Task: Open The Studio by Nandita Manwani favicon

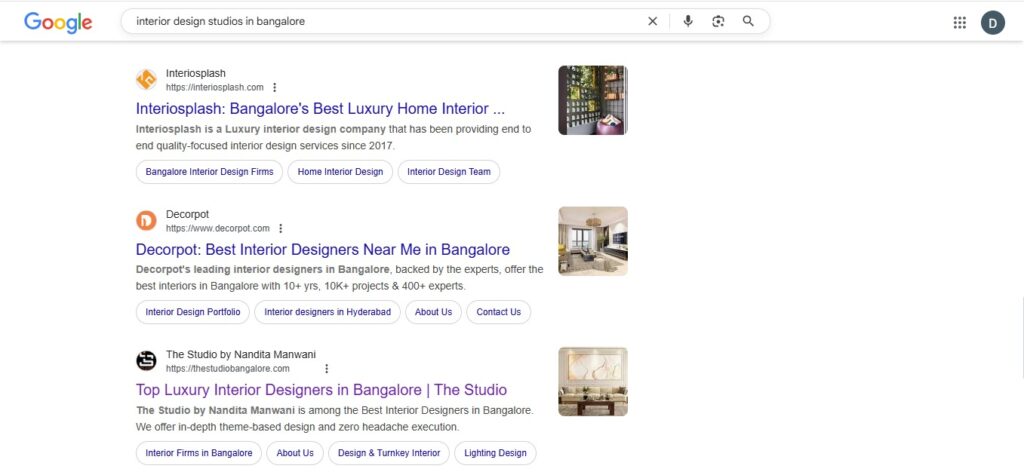Action: click(146, 361)
